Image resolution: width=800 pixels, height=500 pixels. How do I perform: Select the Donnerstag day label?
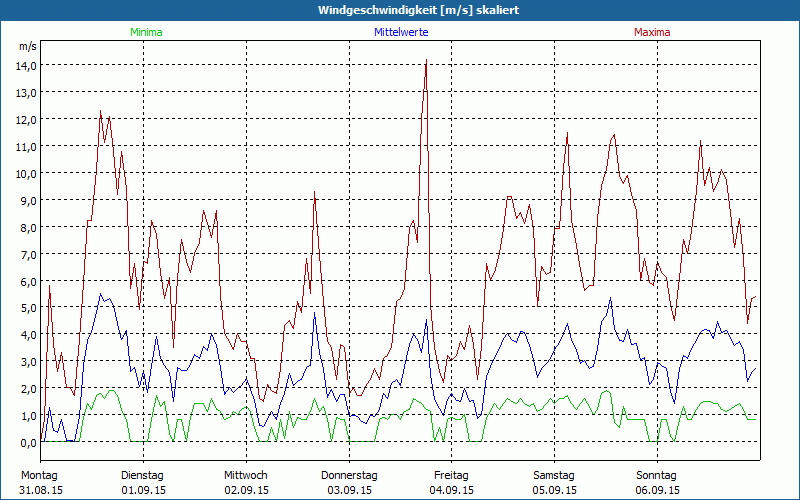point(349,475)
